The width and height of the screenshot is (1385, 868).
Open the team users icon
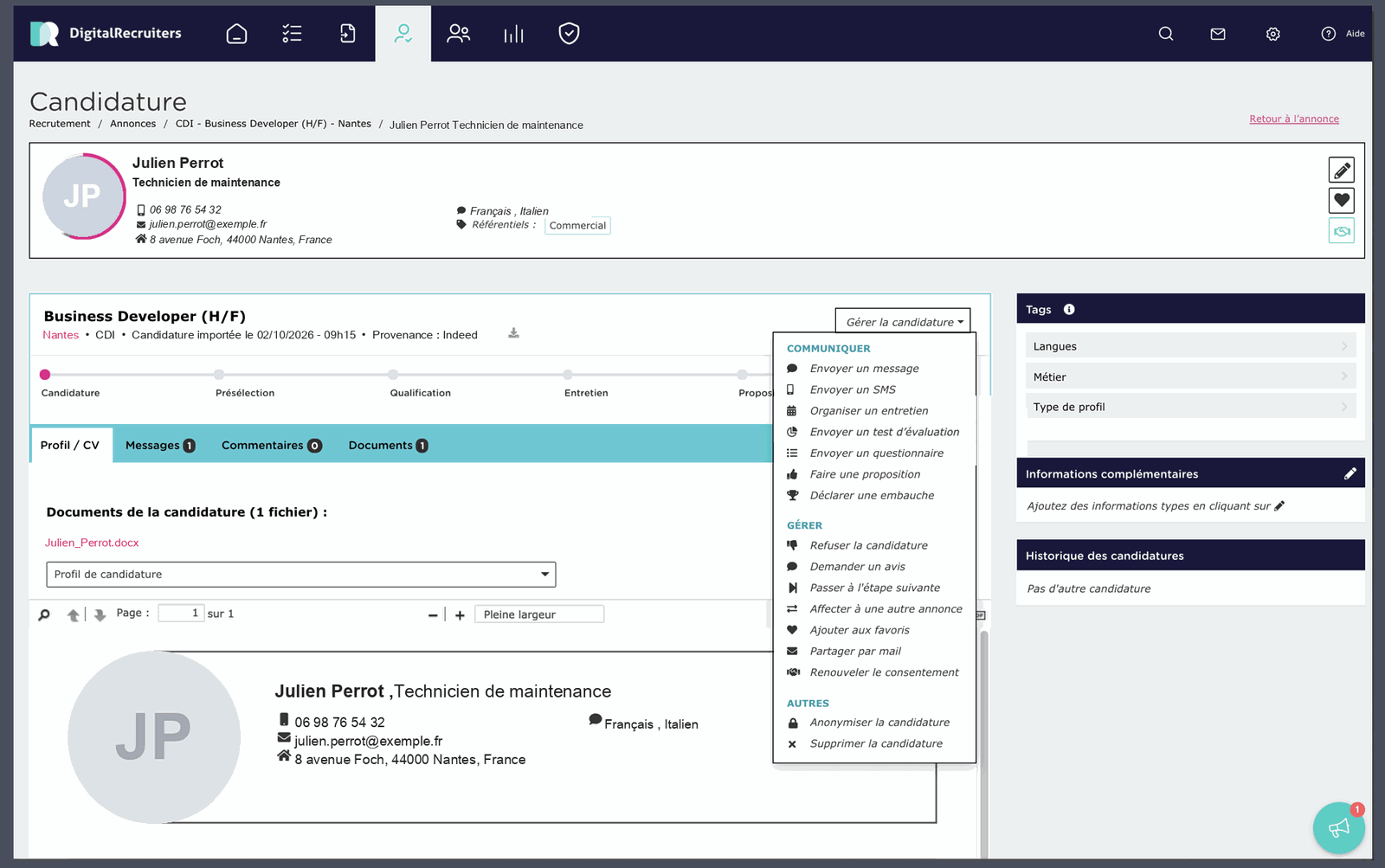[459, 34]
